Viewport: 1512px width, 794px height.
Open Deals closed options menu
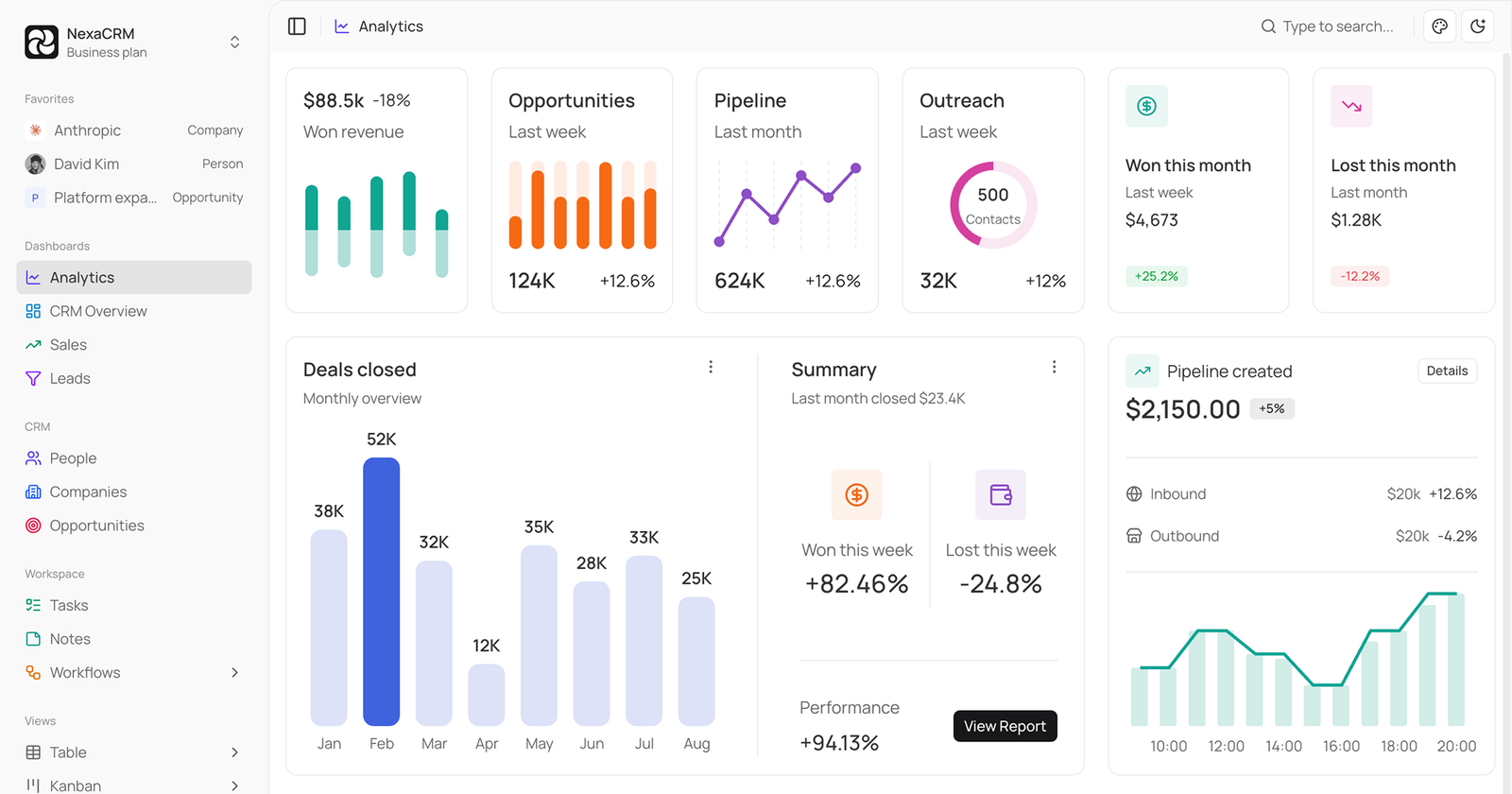[711, 367]
